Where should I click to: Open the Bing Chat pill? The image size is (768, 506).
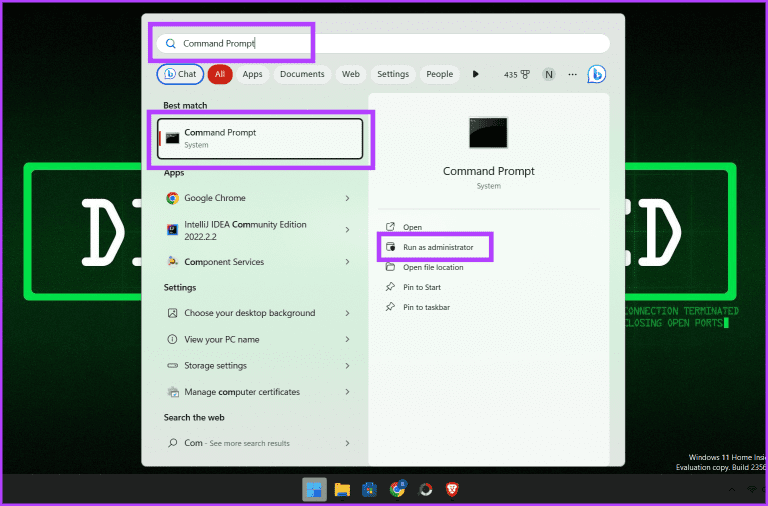point(180,74)
